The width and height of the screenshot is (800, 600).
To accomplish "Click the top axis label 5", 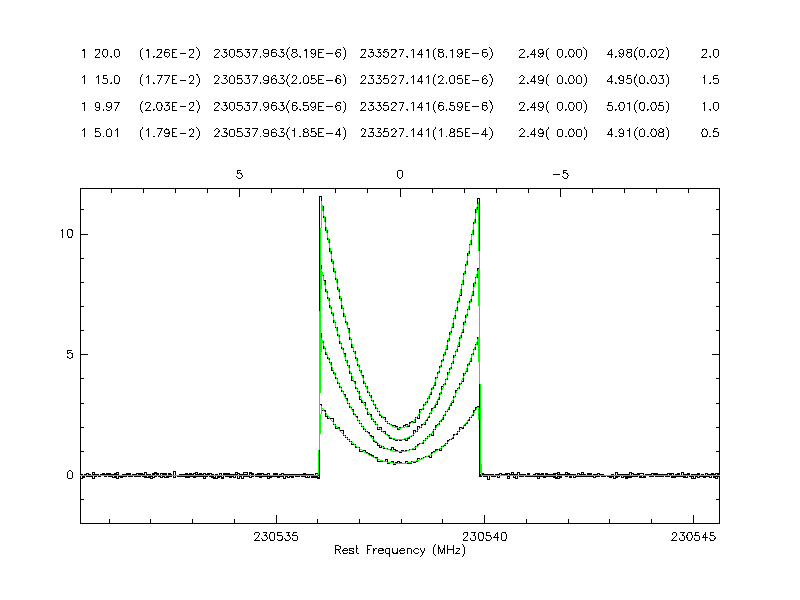I will (239, 174).
